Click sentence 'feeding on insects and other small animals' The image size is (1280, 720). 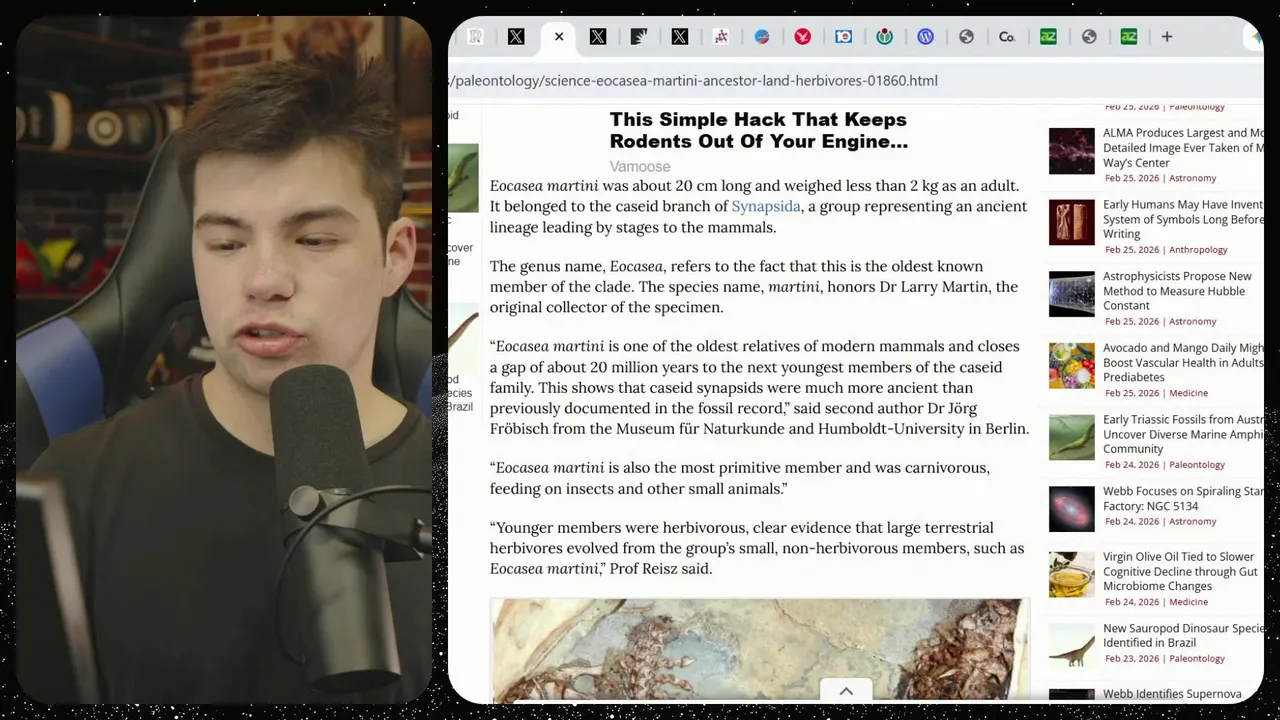pos(637,489)
